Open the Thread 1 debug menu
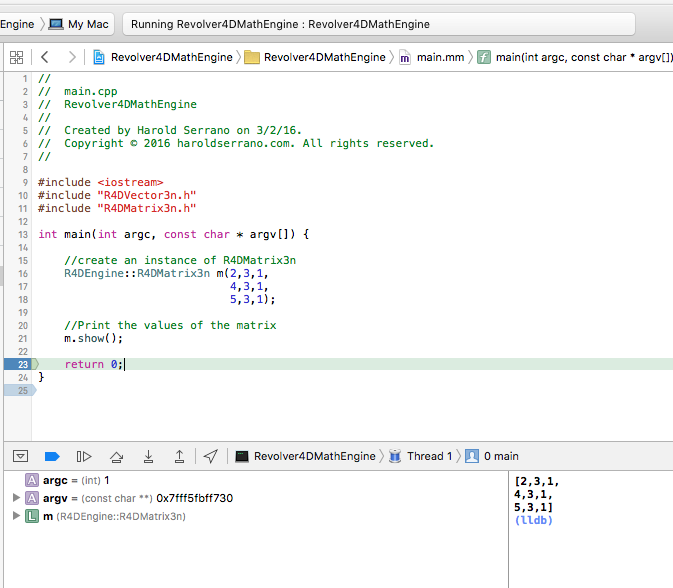The height and width of the screenshot is (588, 673). pos(429,456)
